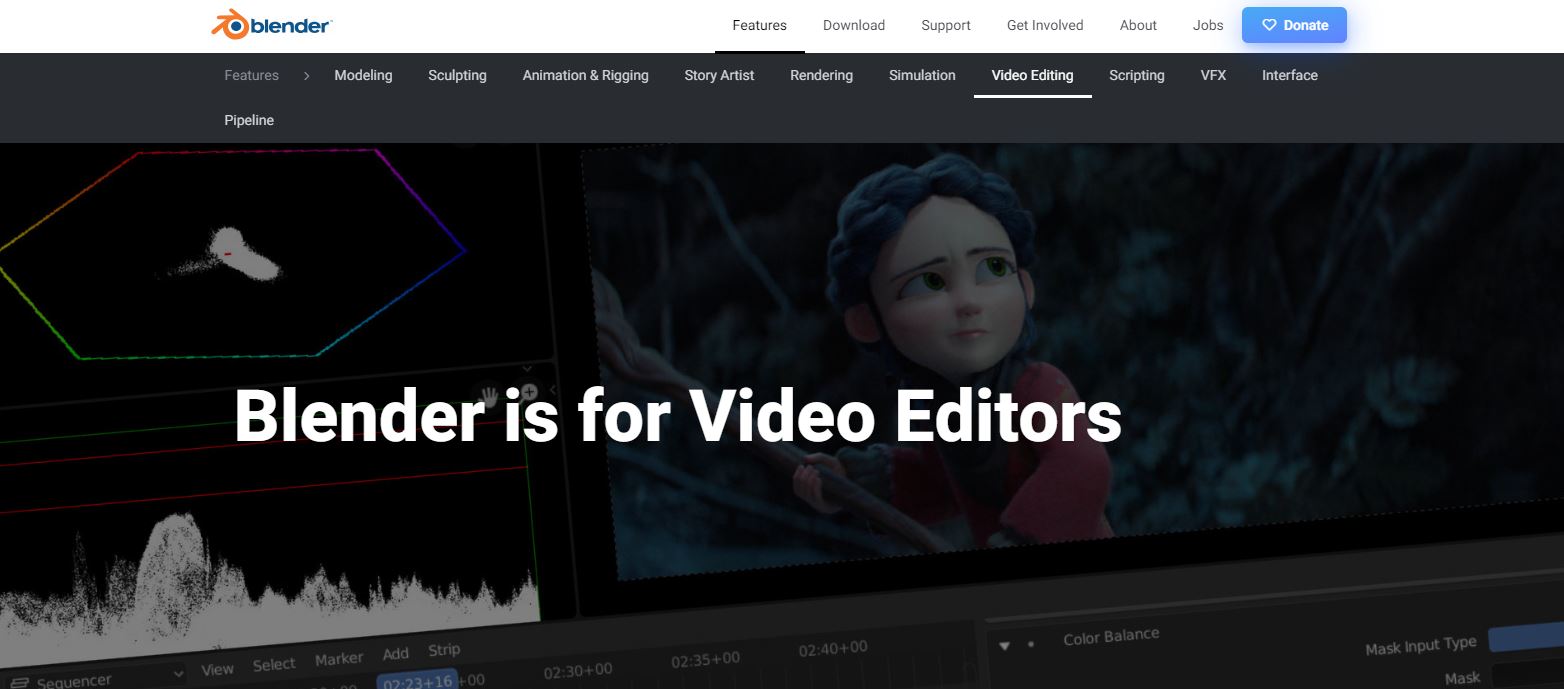
Task: Switch to the Scripting features tab
Action: pyautogui.click(x=1136, y=75)
